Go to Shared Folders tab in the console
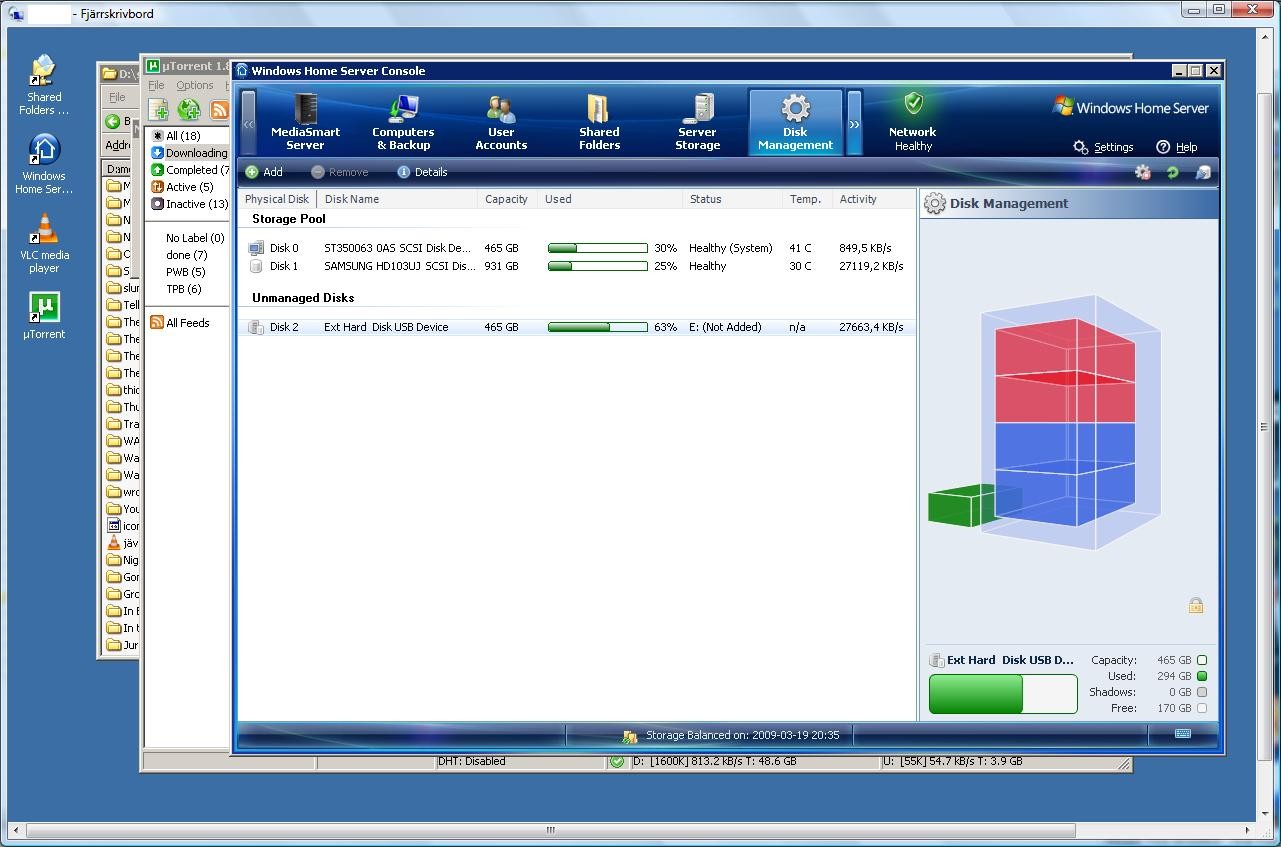 [x=599, y=122]
